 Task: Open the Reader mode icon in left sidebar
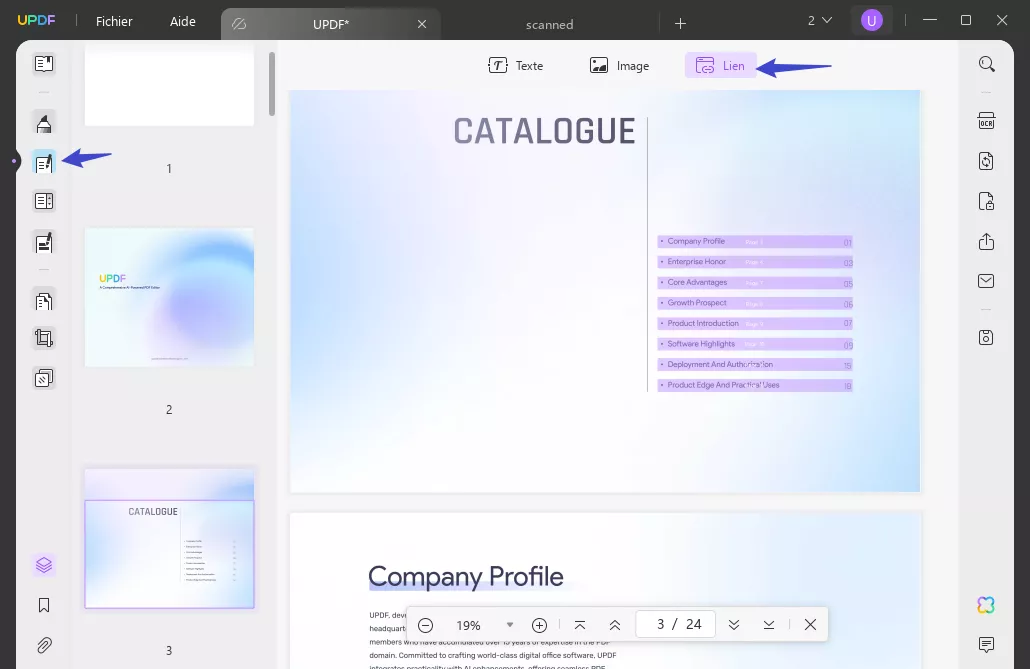tap(44, 64)
